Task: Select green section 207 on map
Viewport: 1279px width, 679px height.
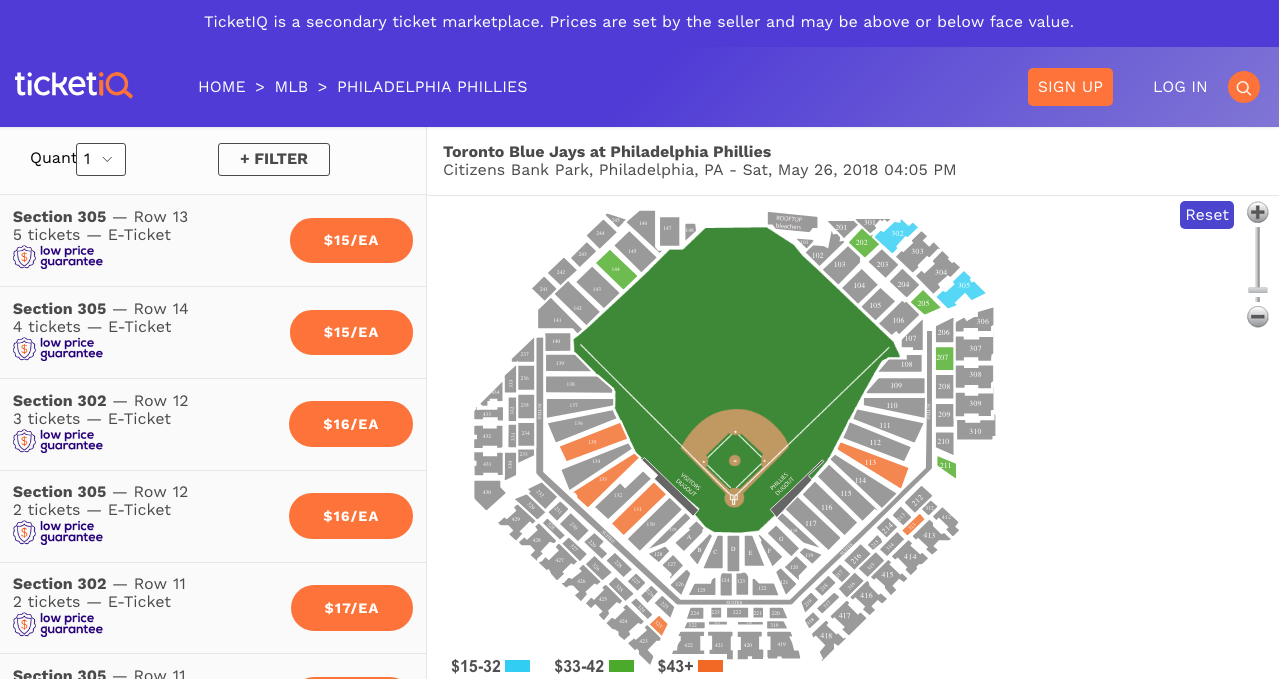Action: 944,358
